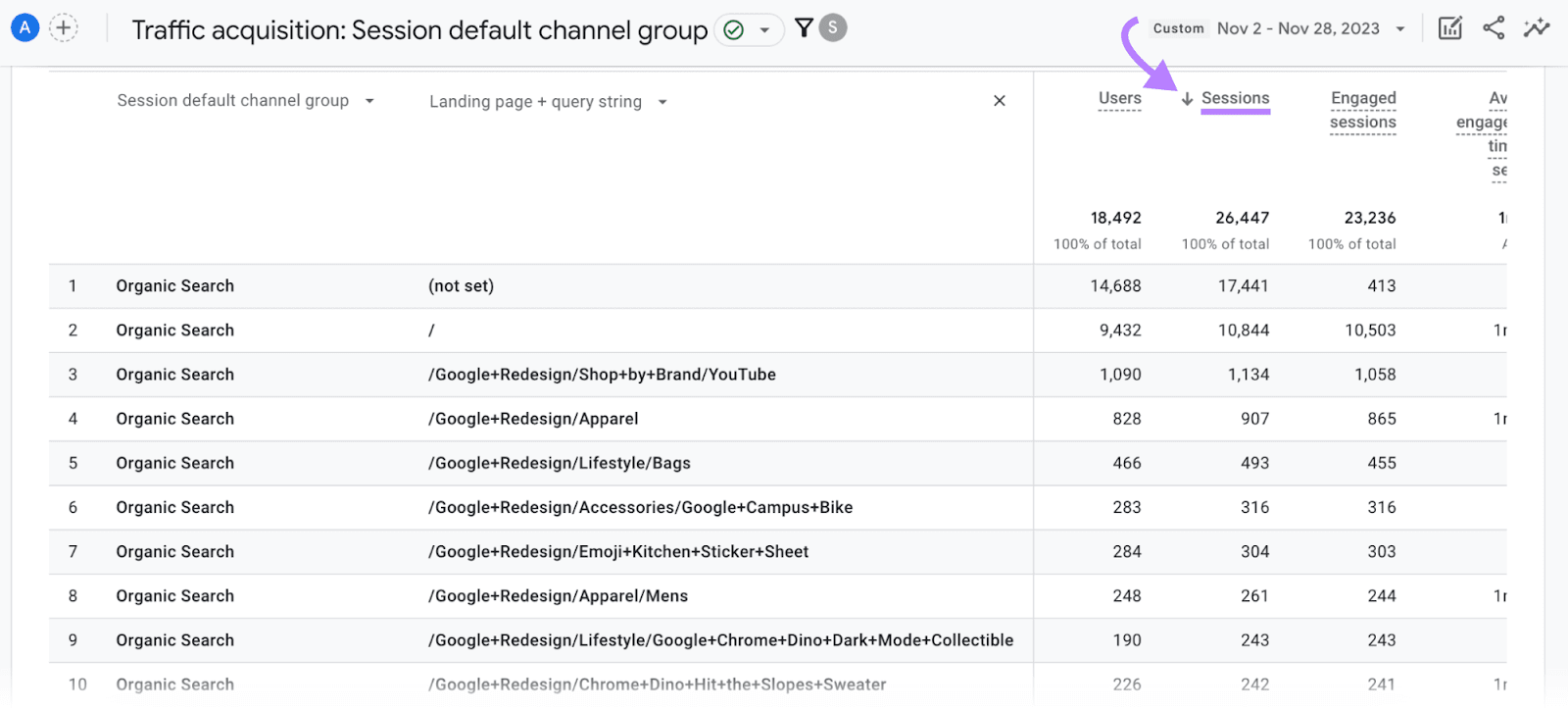Viewport: 1568px width, 710px height.
Task: Add a new comparison with plus icon
Action: point(64,28)
